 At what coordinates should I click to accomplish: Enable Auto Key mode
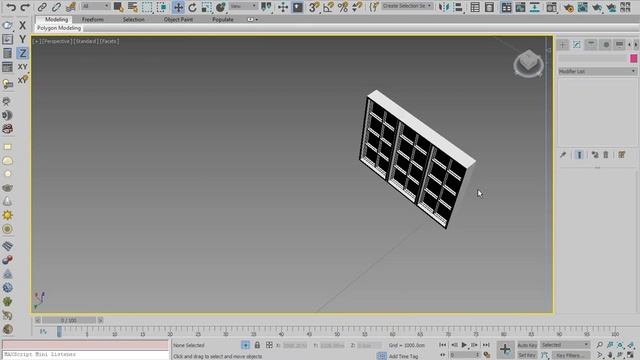click(527, 345)
